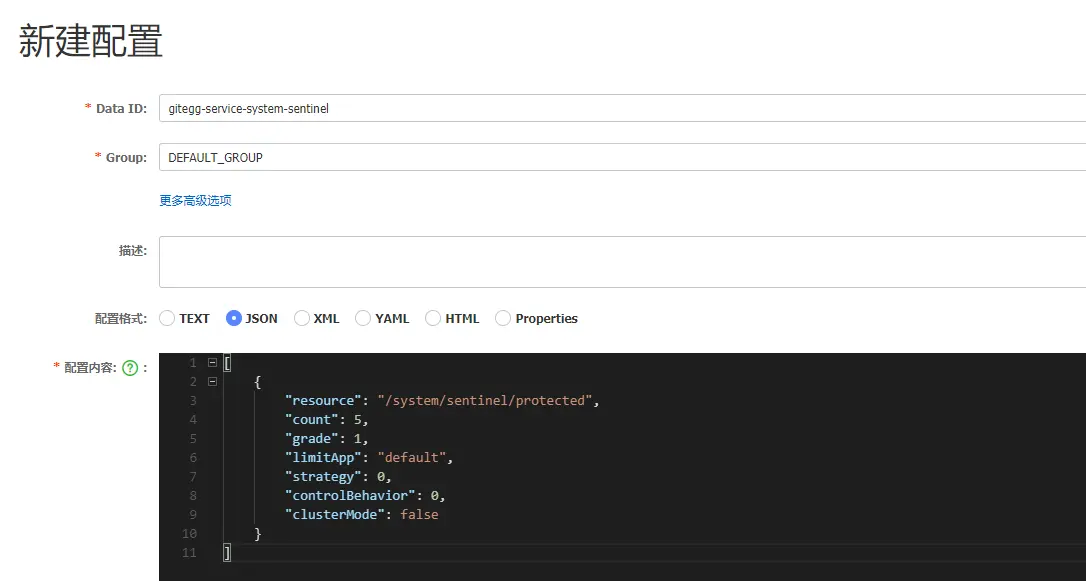Select the HTML format radio button
Viewport: 1086px width, 581px height.
pos(433,318)
